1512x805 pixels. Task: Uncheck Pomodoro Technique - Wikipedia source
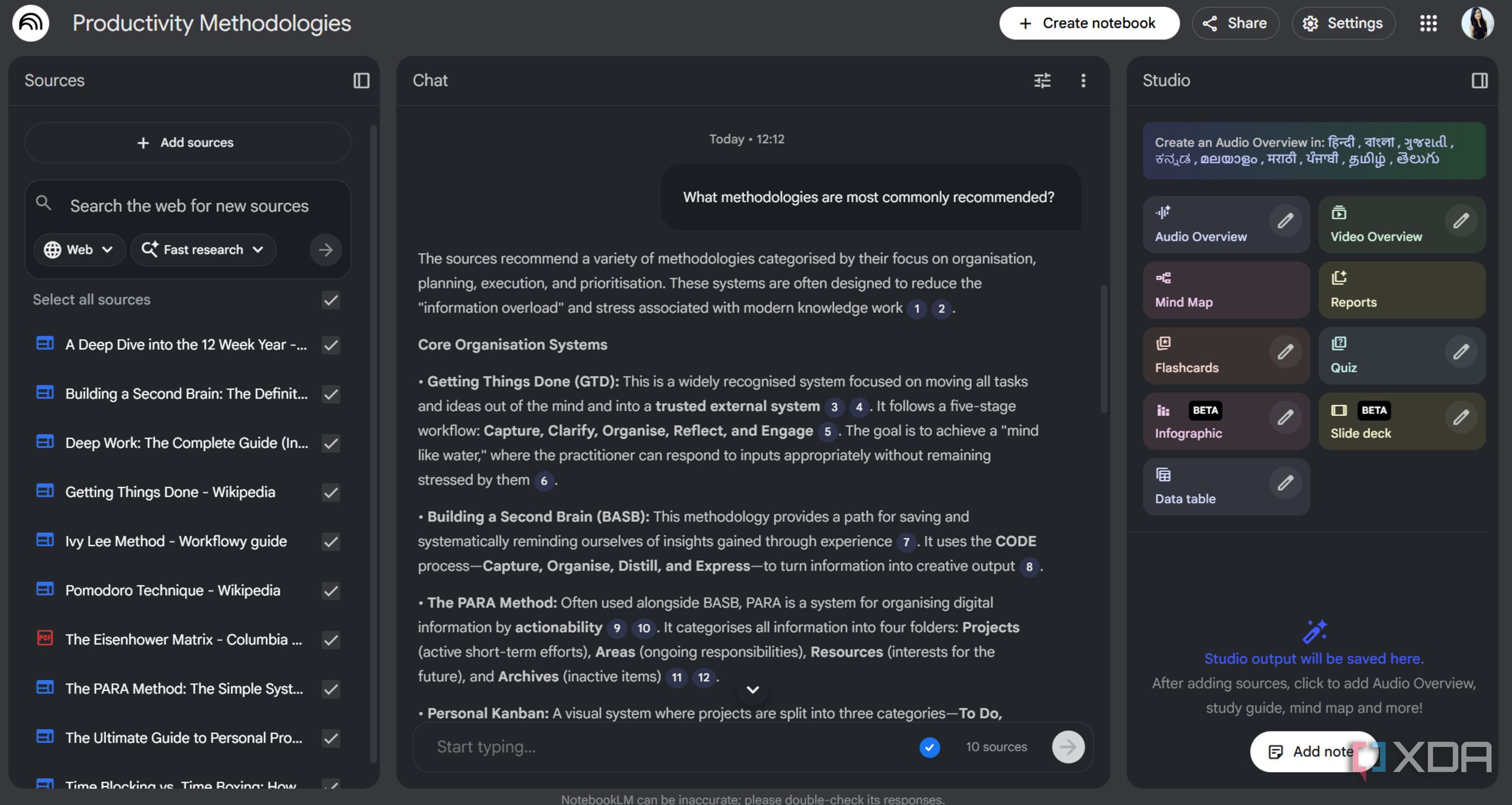click(331, 591)
